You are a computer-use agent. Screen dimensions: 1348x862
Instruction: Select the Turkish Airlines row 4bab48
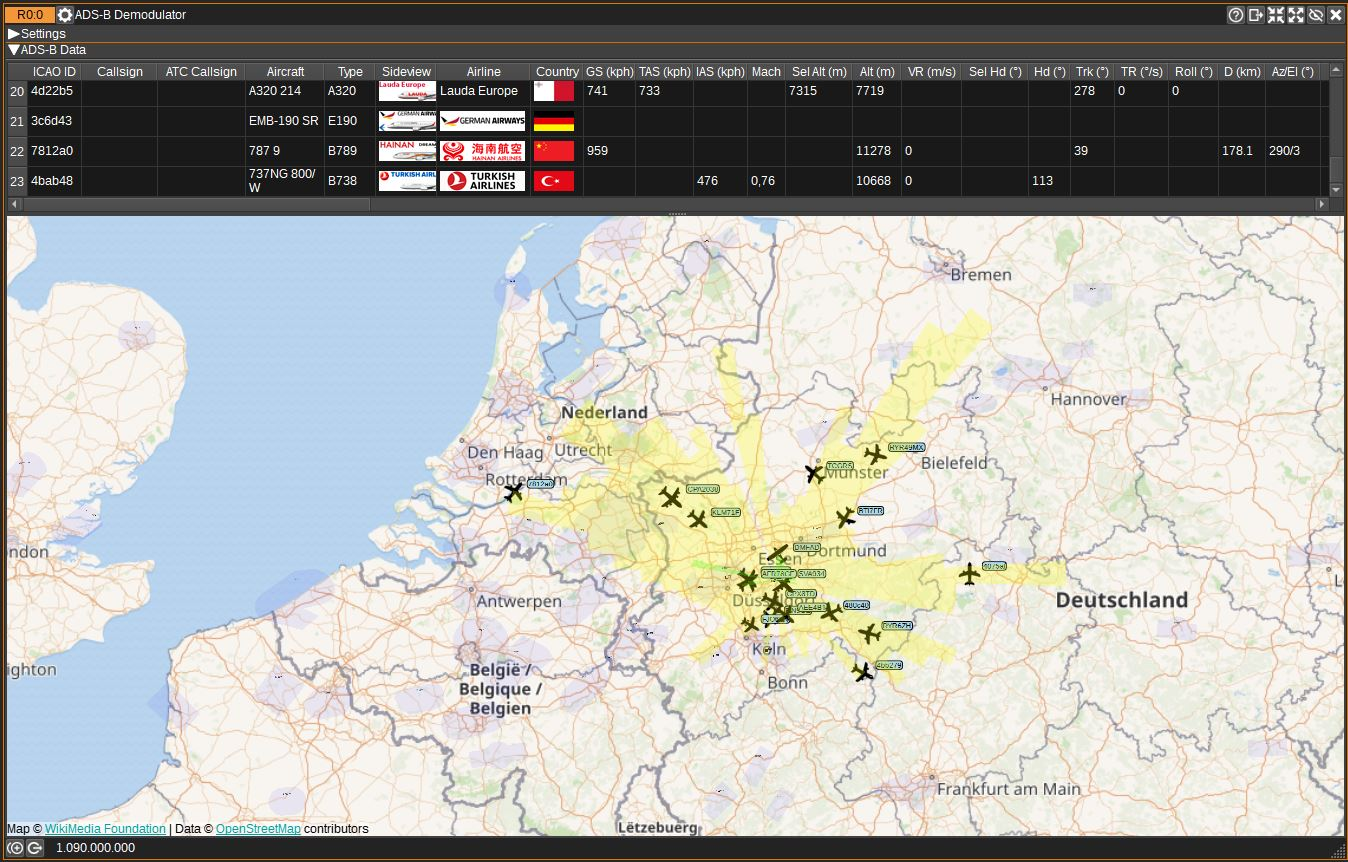[50, 181]
